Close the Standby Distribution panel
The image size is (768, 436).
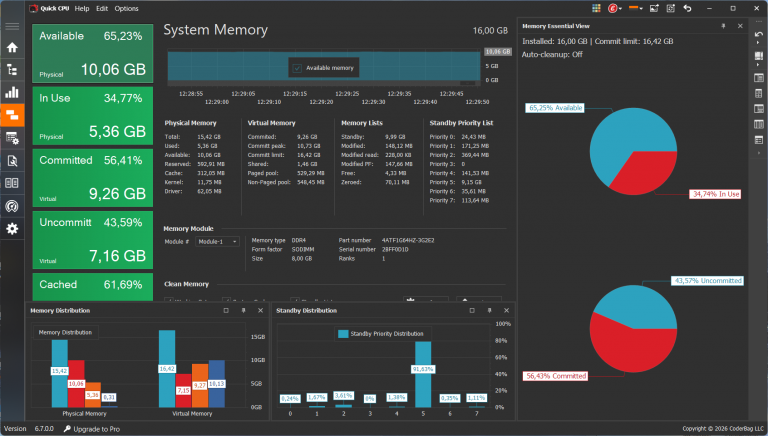[506, 311]
